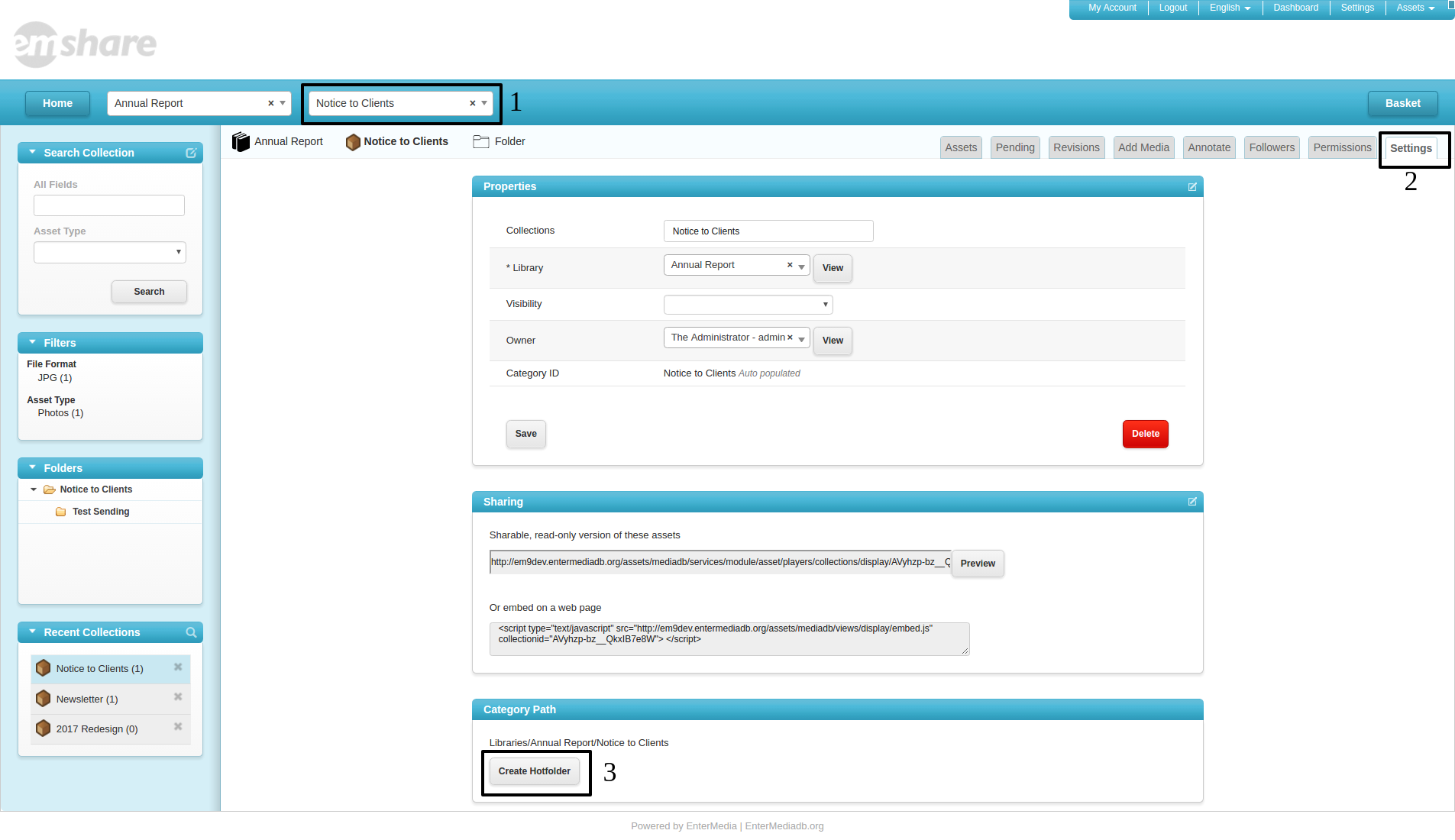Open the English language menu
This screenshot has width=1455, height=840.
(1230, 8)
